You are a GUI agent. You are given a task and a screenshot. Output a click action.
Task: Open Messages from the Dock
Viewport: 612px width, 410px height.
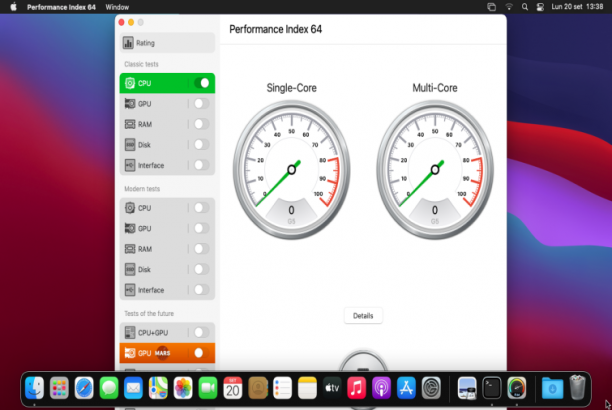pos(109,388)
